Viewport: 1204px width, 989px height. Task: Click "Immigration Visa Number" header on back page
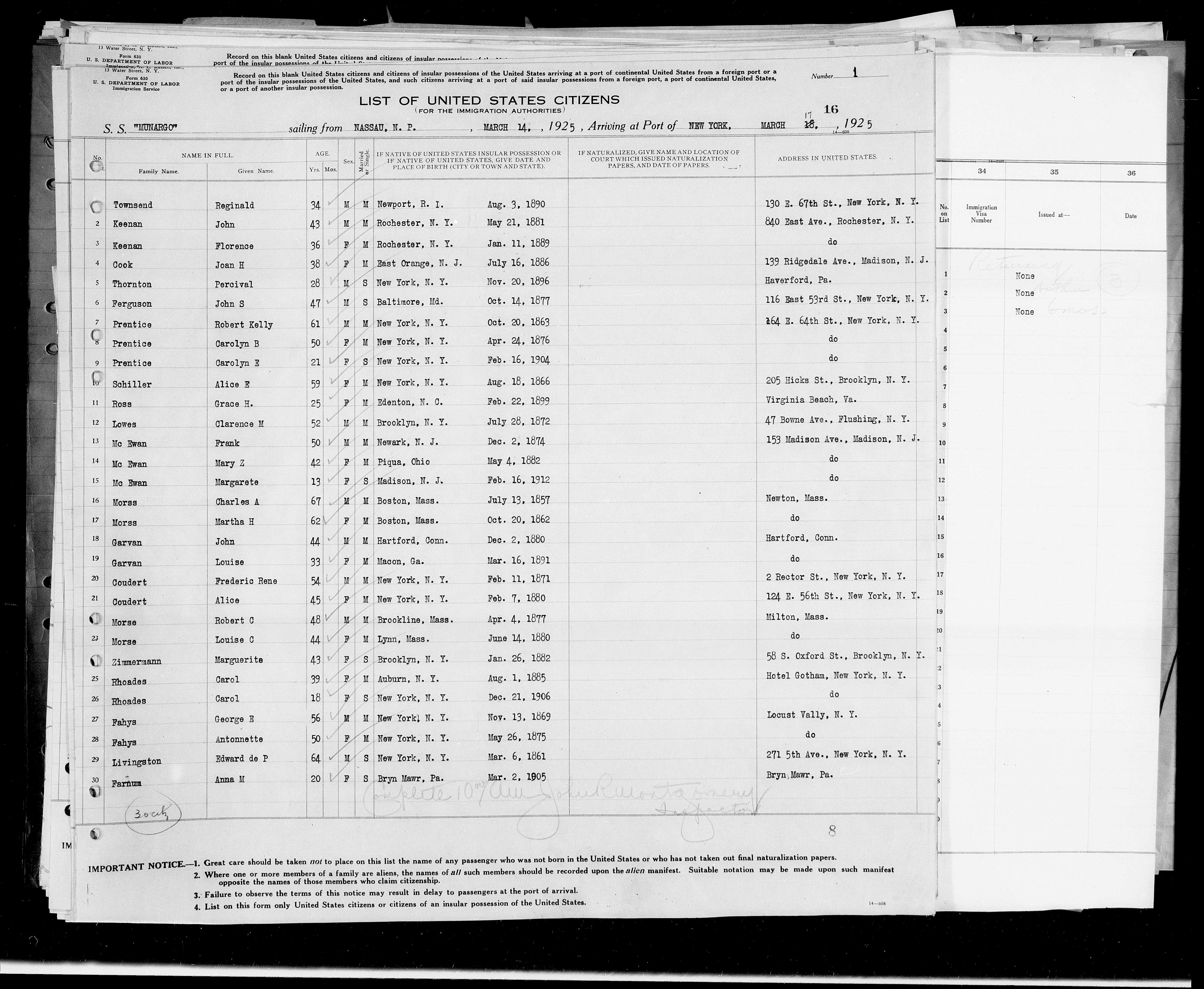[x=981, y=214]
